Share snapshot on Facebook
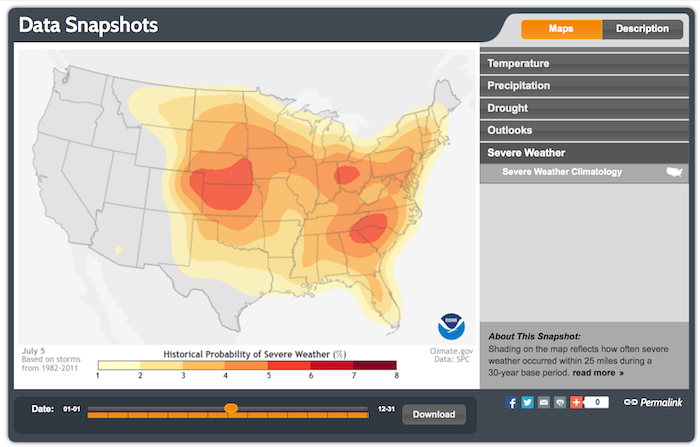This screenshot has width=700, height=447. (x=513, y=402)
